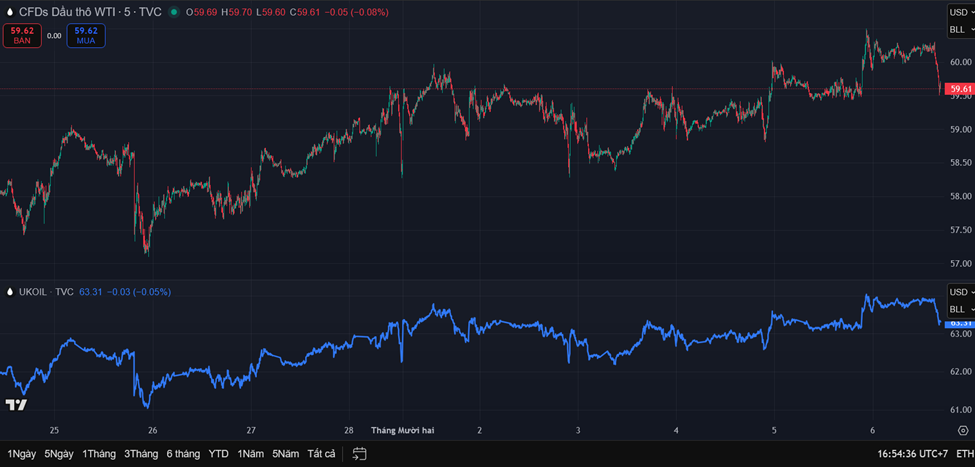Select the 1Ngày time range
Viewport: 975px width, 467px height.
pyautogui.click(x=21, y=453)
